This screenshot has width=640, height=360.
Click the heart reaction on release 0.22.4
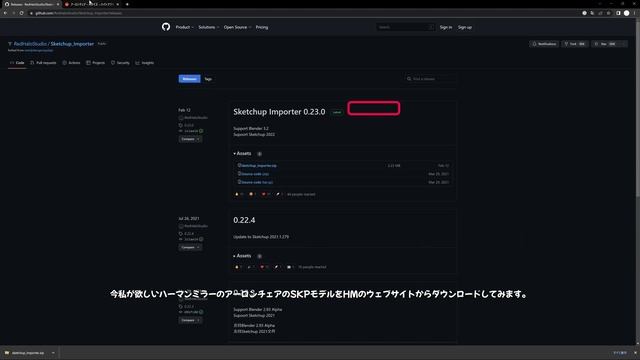(264, 267)
